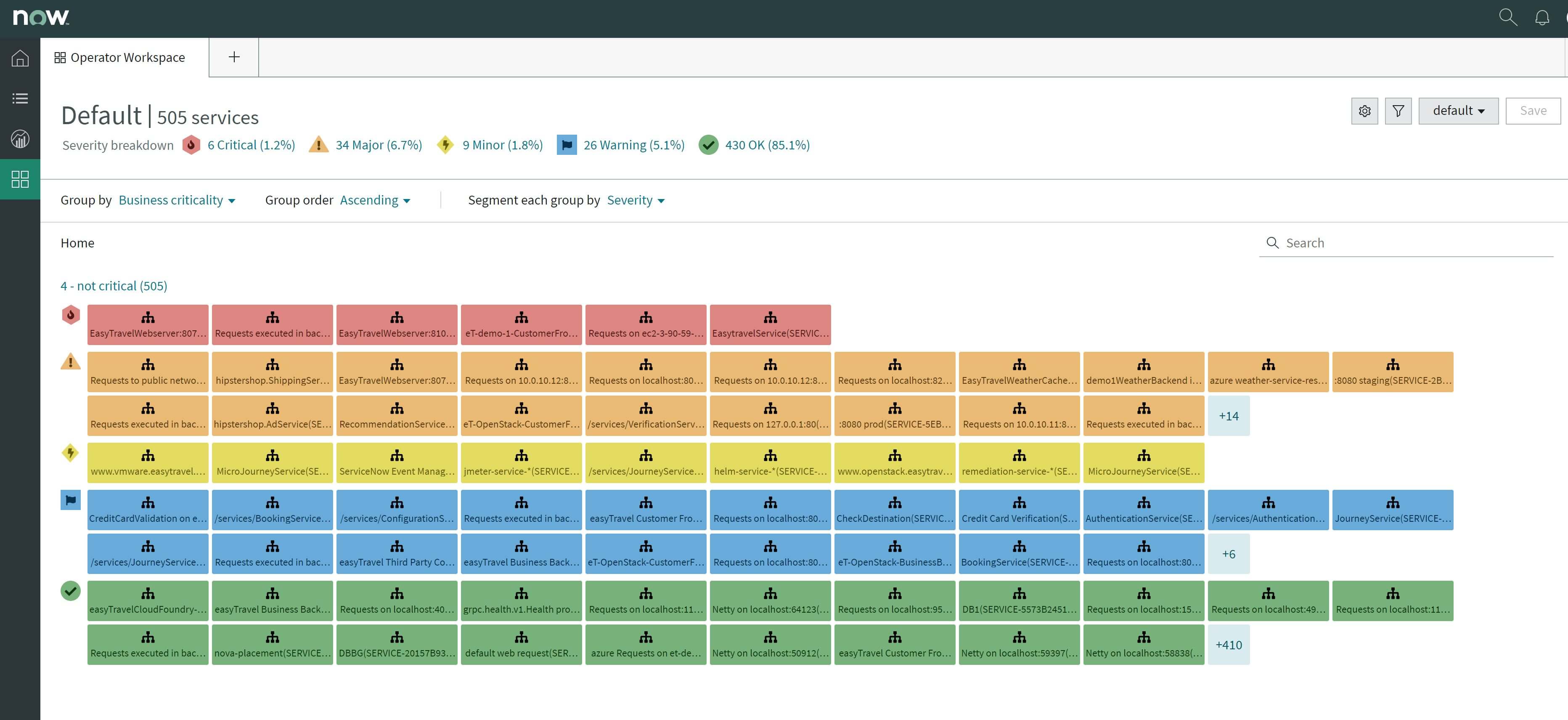Go to Home icon in sidebar
1568x720 pixels.
20,58
